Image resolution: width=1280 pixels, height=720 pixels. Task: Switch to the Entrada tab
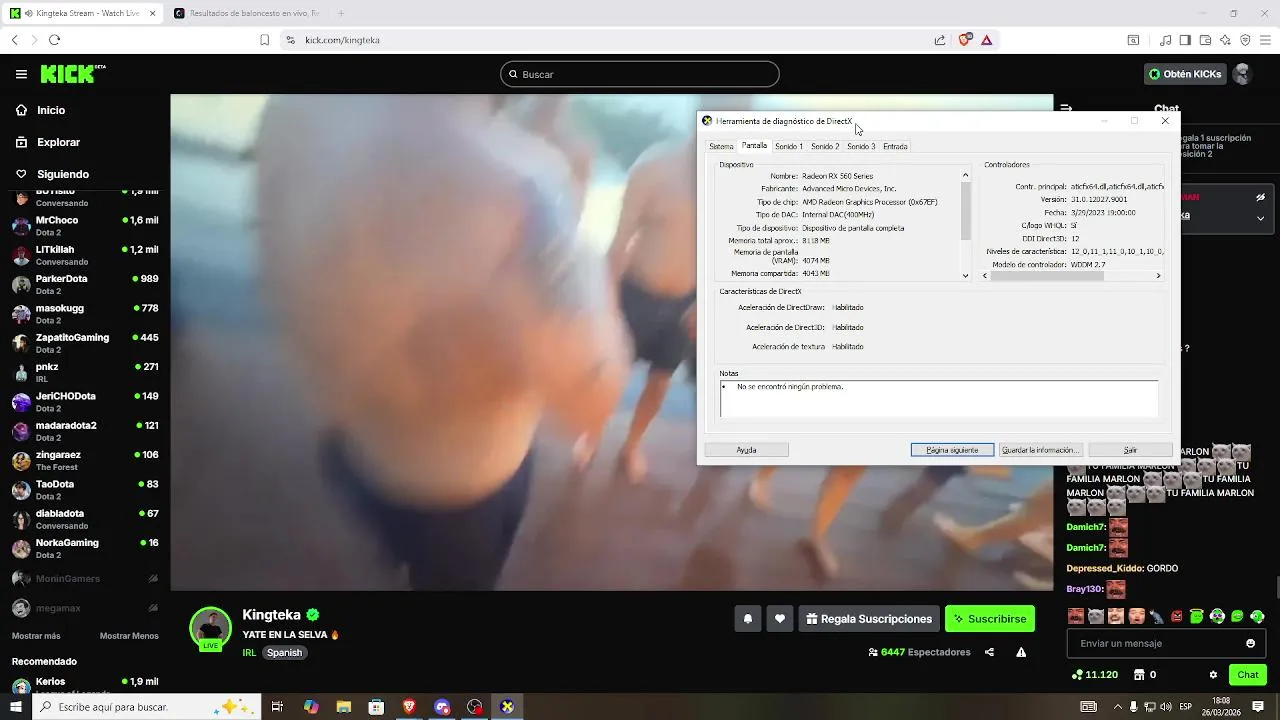coord(895,146)
